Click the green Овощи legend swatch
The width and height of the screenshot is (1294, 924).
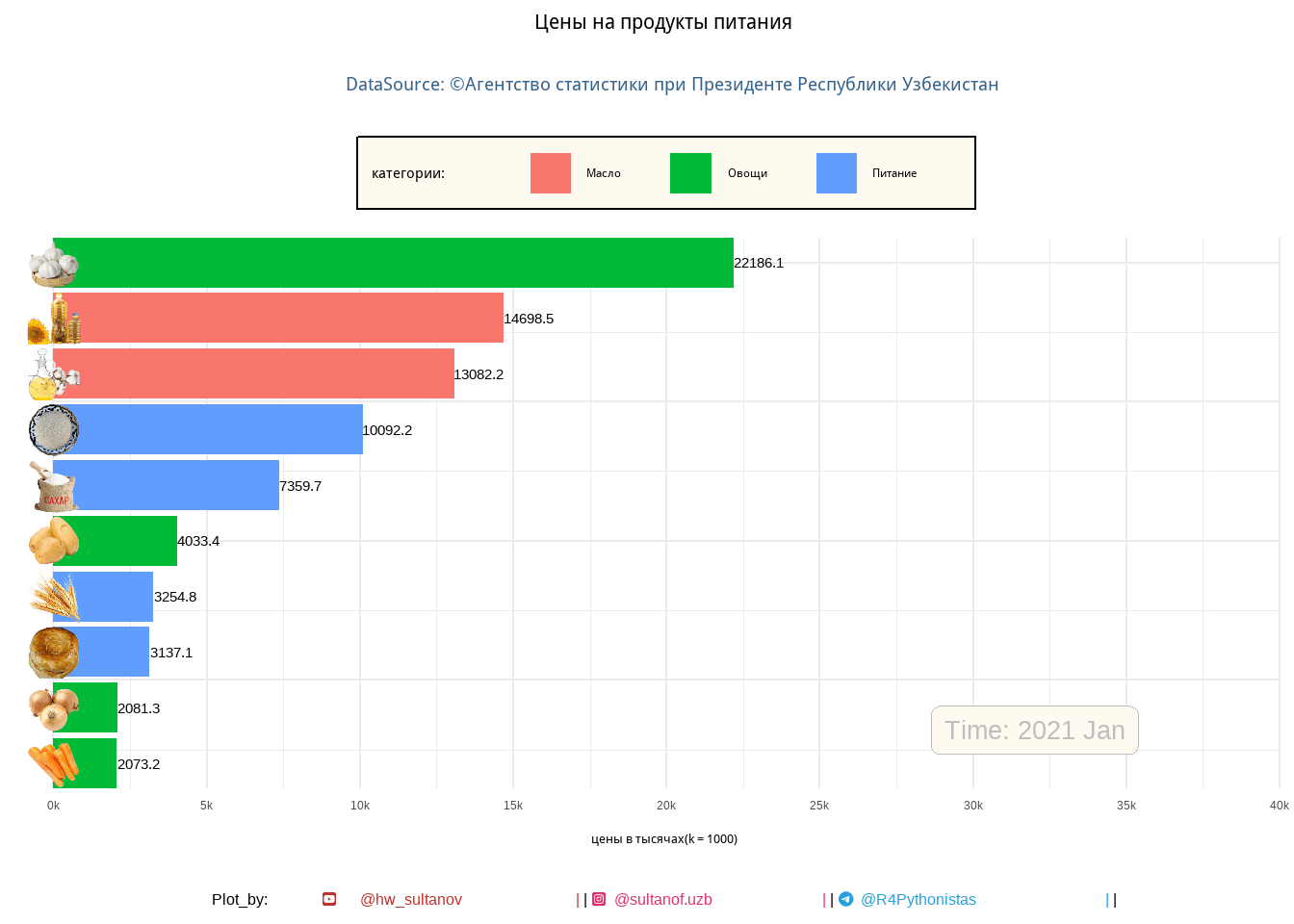[690, 173]
